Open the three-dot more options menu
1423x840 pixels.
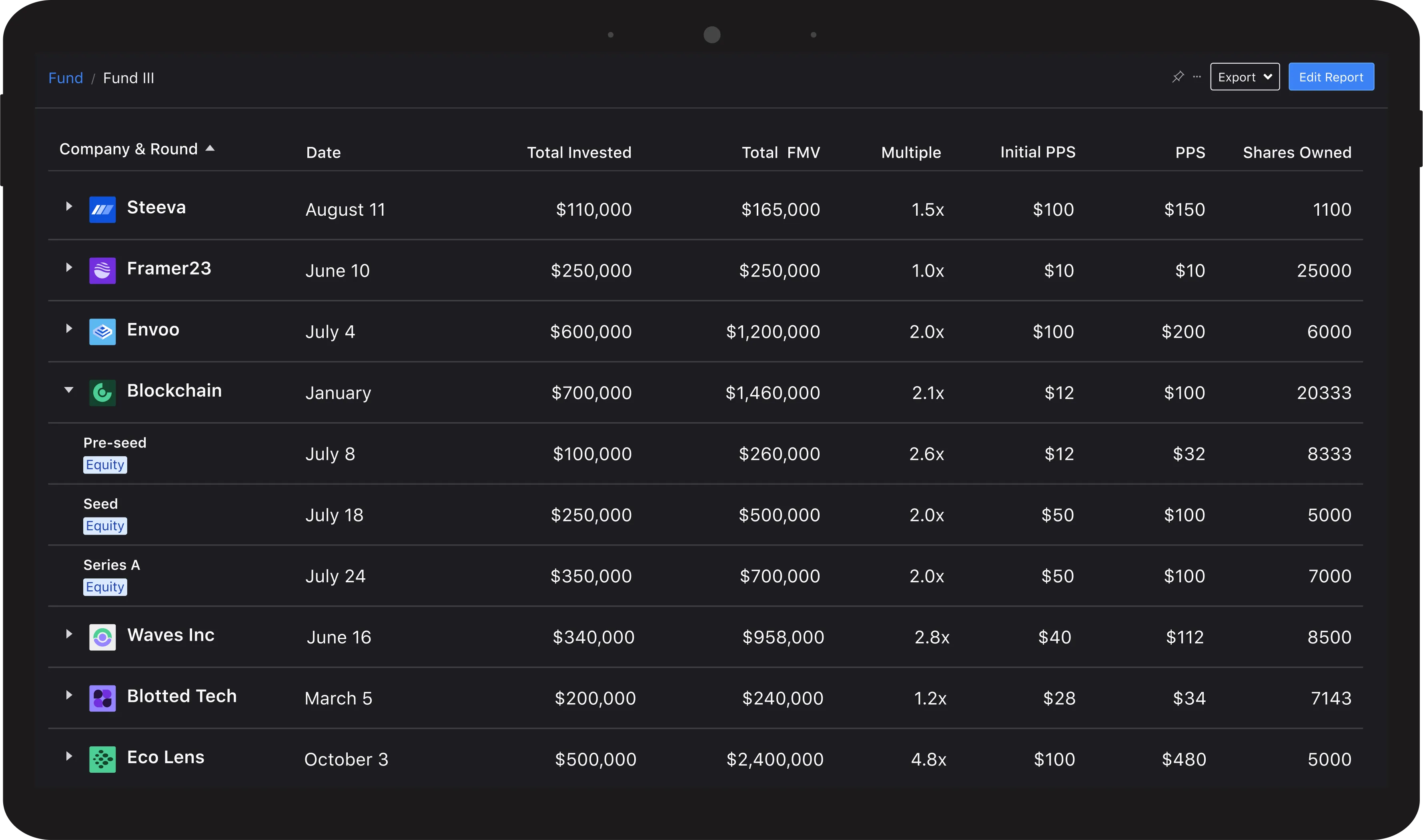(1197, 76)
